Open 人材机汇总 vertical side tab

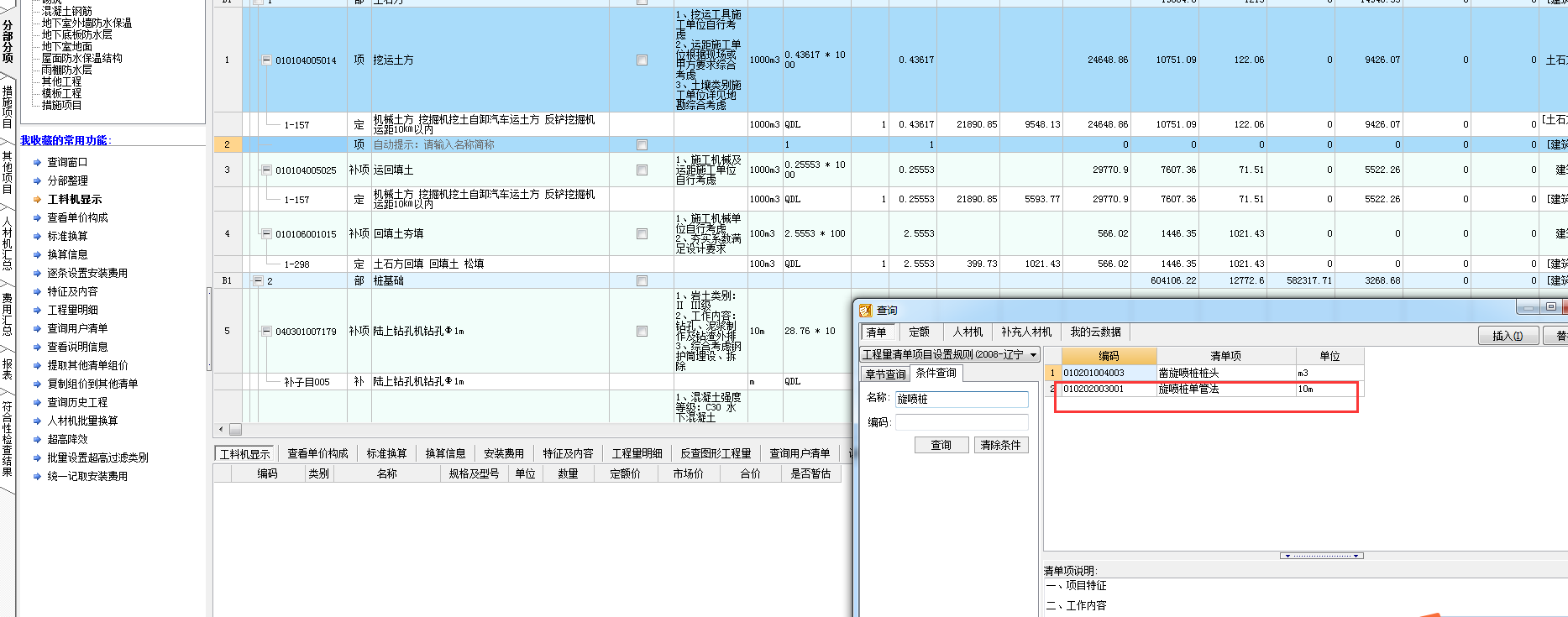8,243
